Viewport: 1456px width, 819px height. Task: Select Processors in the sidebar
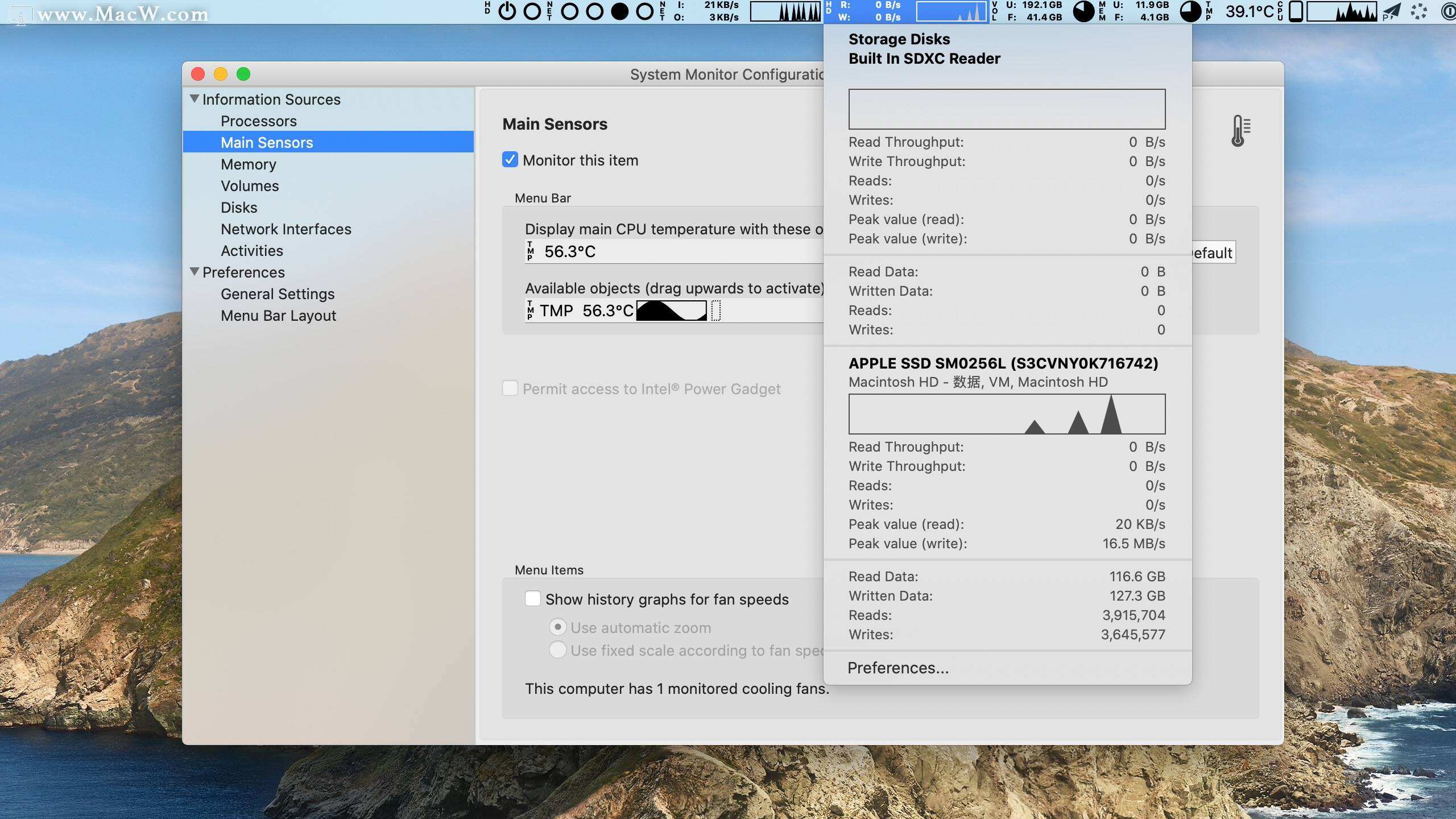point(328,121)
